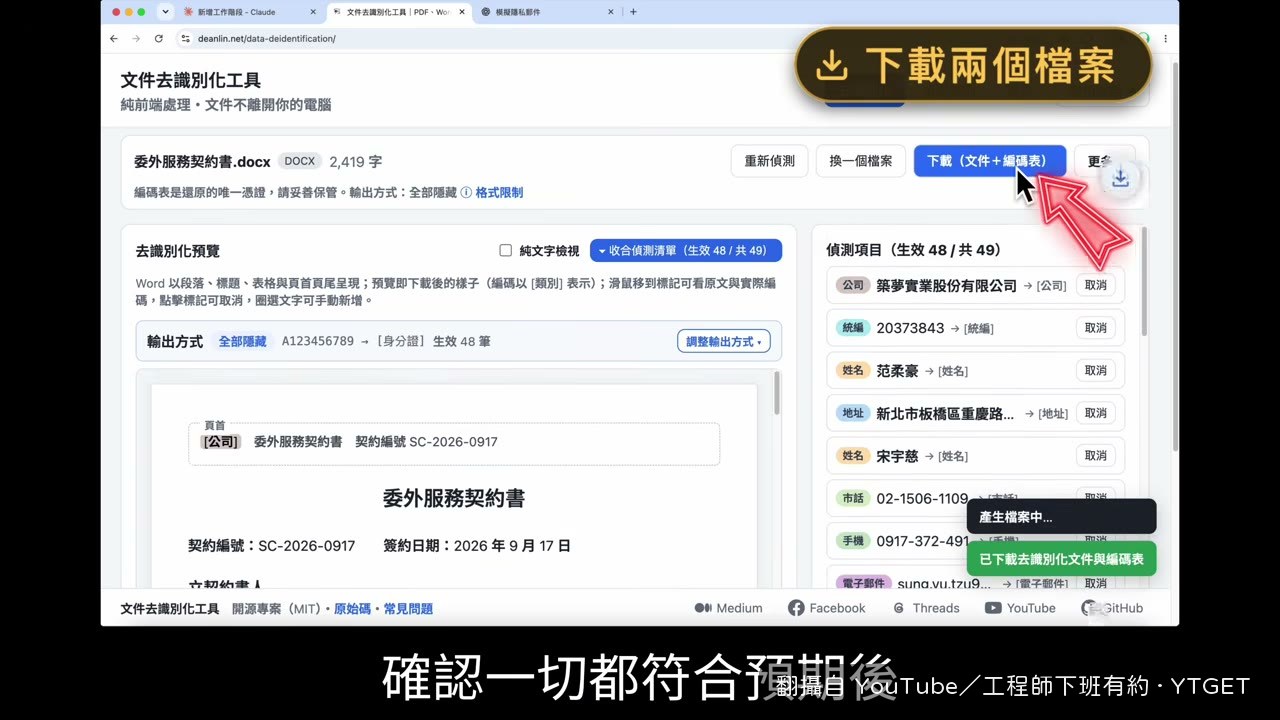Go back using the browser back arrow

click(x=114, y=38)
